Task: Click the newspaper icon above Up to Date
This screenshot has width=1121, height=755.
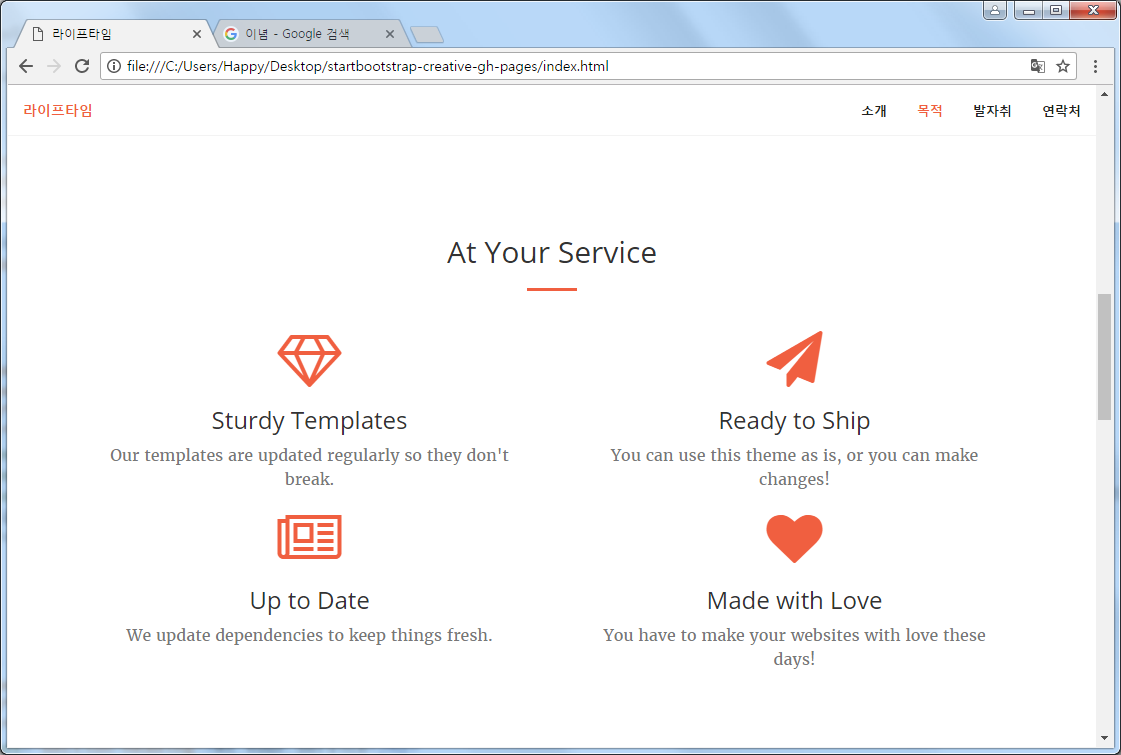Action: (310, 536)
